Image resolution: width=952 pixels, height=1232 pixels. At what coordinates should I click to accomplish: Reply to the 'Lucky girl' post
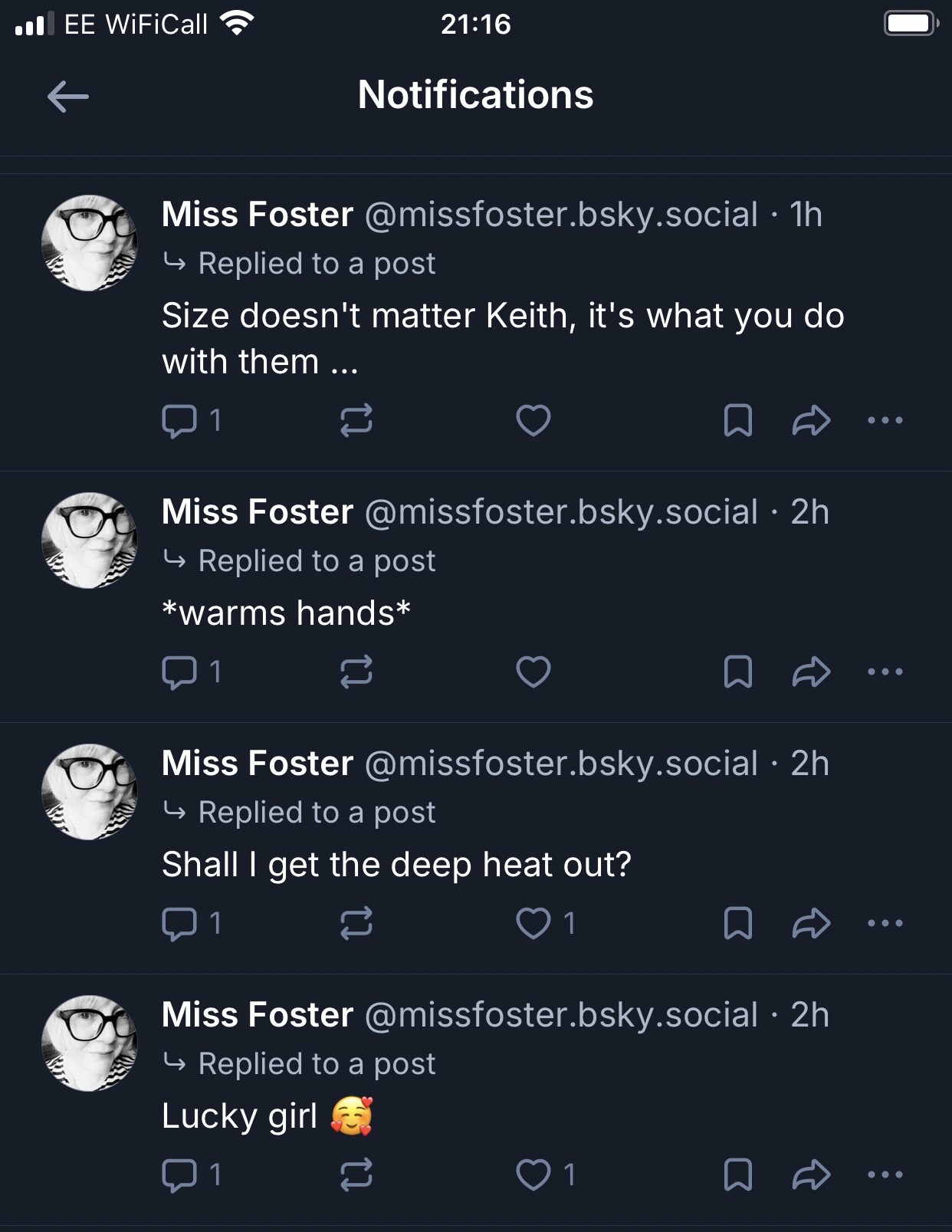click(179, 1175)
